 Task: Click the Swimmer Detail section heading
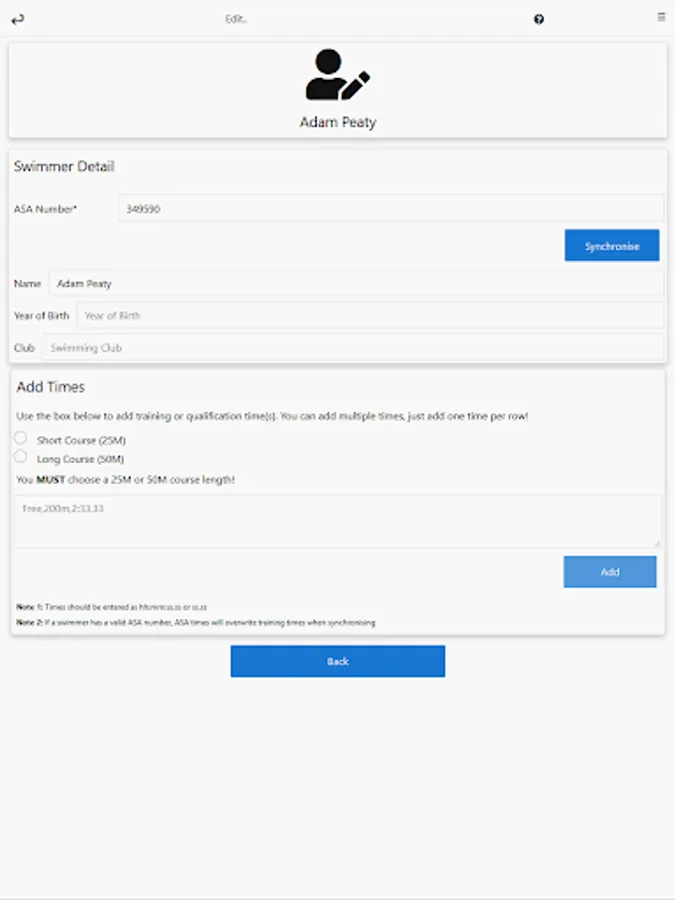[x=64, y=166]
